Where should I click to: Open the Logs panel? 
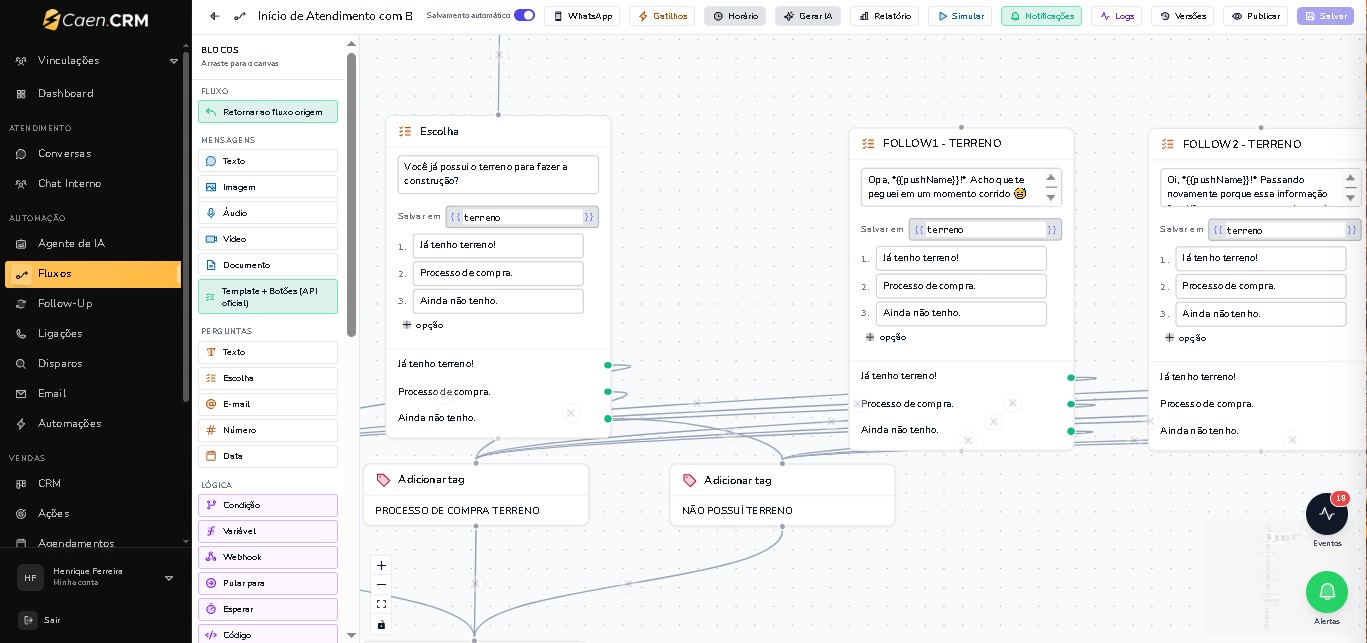pos(1116,16)
